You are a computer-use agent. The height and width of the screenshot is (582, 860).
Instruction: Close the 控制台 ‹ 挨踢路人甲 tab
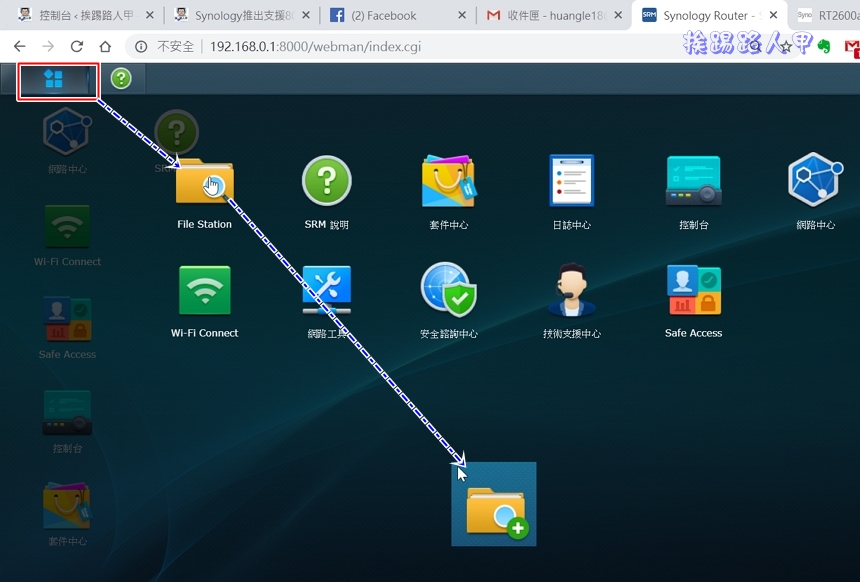(x=150, y=15)
